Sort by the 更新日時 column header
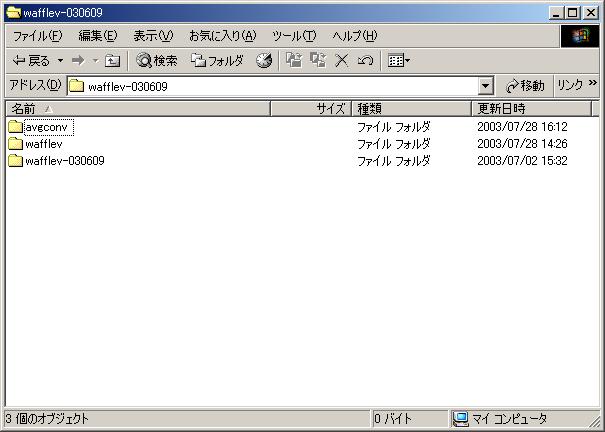This screenshot has height=432, width=605. pyautogui.click(x=532, y=109)
